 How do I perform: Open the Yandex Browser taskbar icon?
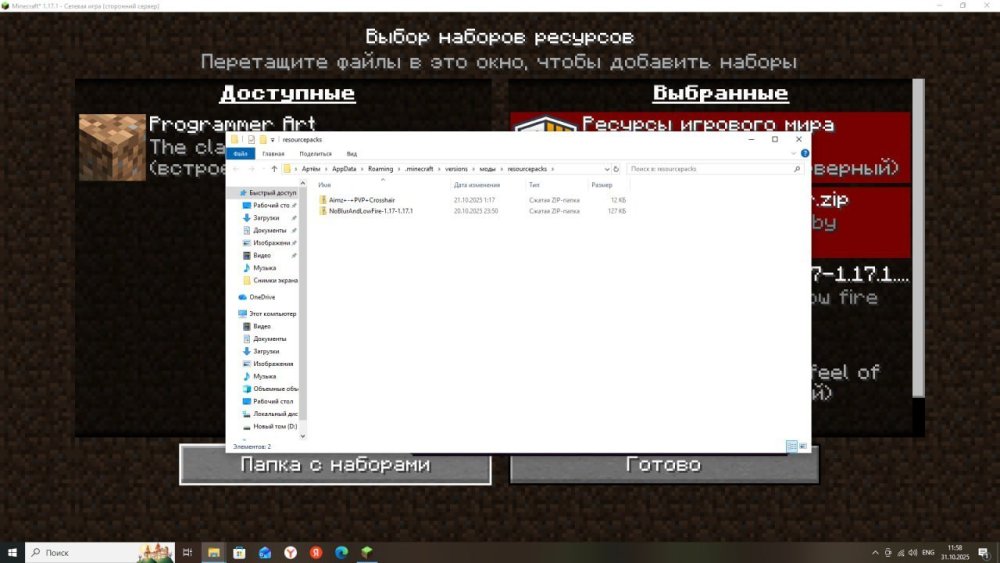290,552
